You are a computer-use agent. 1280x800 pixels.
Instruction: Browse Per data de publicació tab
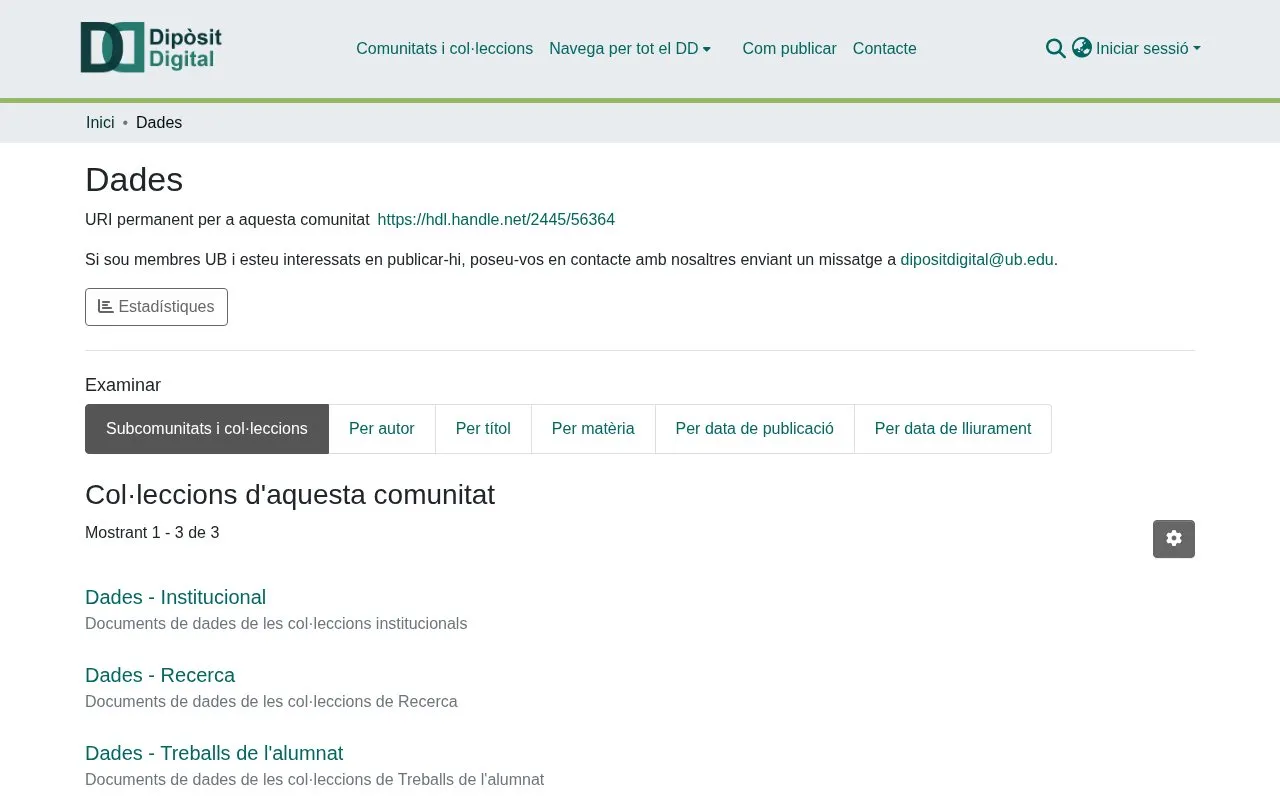755,429
